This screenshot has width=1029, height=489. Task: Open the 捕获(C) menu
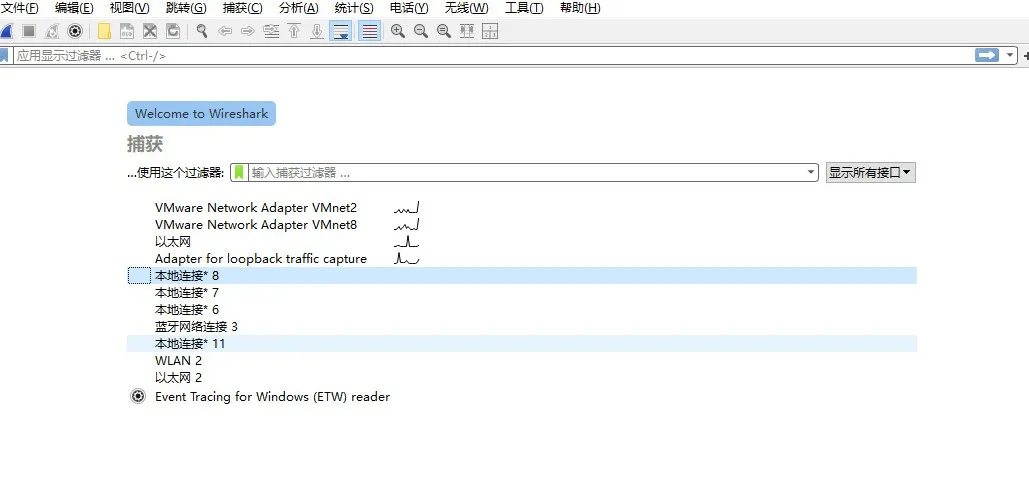click(242, 8)
